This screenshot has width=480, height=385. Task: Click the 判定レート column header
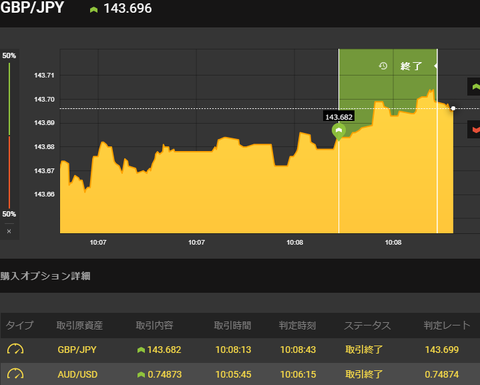[447, 325]
